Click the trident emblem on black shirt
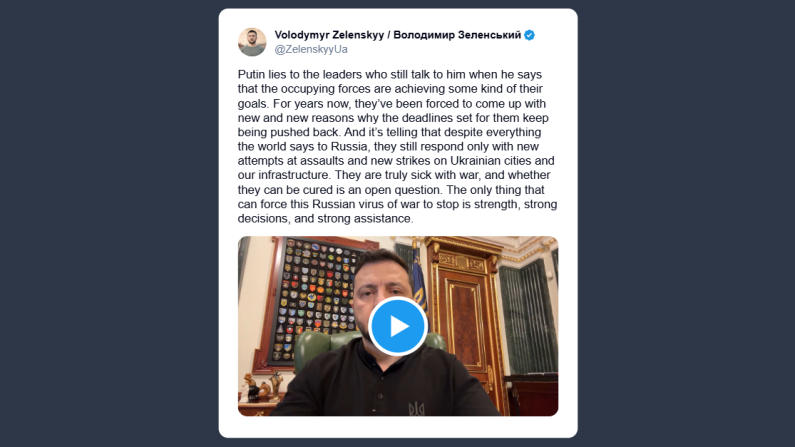This screenshot has width=795, height=447. tap(418, 408)
